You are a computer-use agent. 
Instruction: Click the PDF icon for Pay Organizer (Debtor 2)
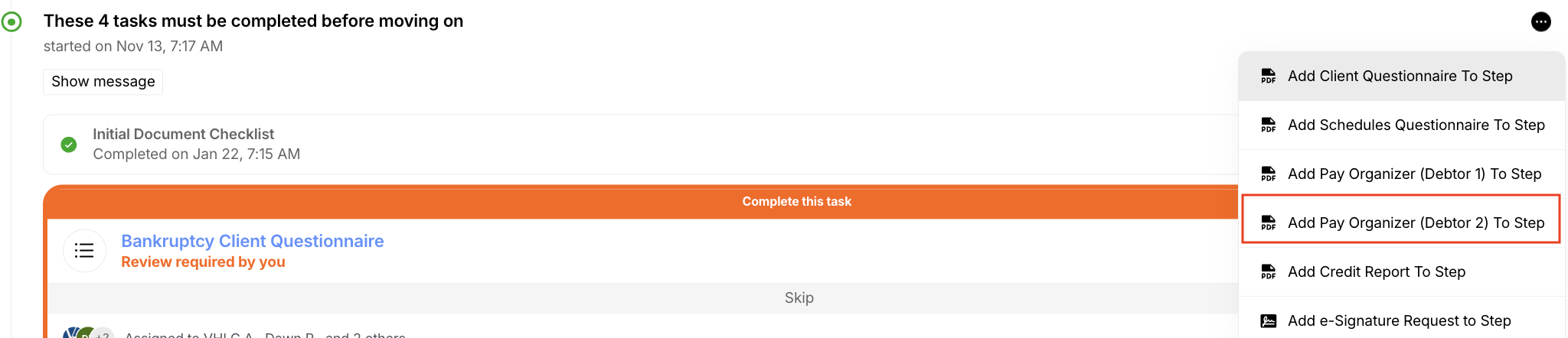pyautogui.click(x=1269, y=223)
